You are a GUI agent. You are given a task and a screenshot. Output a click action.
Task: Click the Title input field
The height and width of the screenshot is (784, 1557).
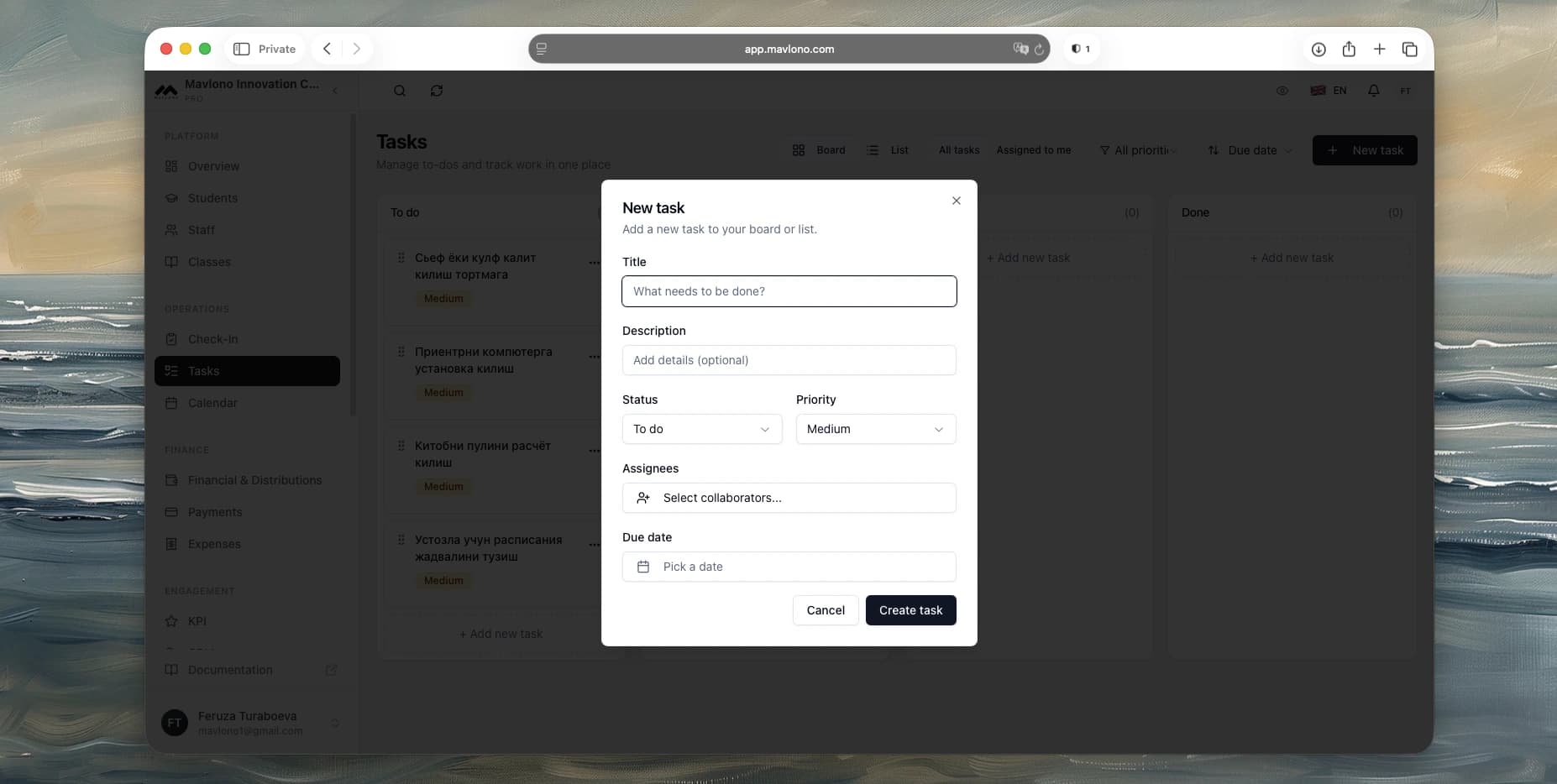(x=789, y=291)
